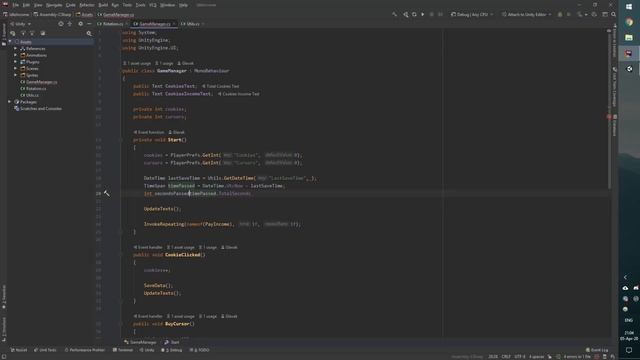This screenshot has width=640, height=360.
Task: Expand the Packages node
Action: tap(10, 102)
